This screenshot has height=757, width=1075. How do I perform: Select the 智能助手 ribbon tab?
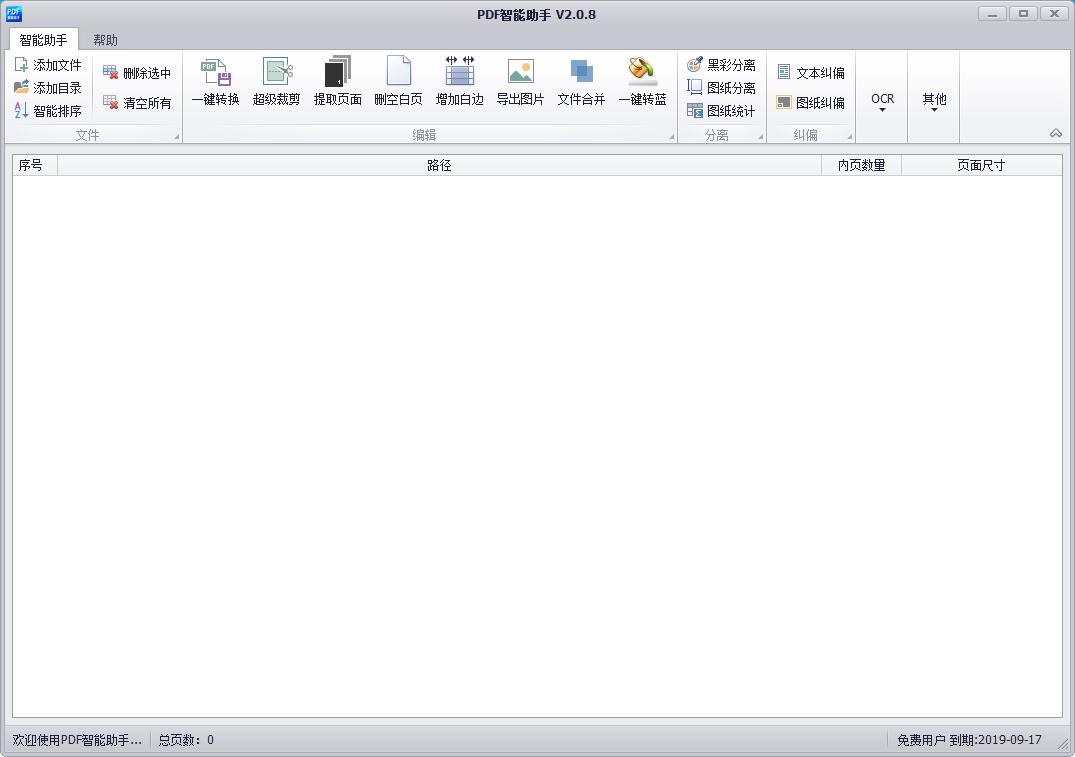click(42, 39)
